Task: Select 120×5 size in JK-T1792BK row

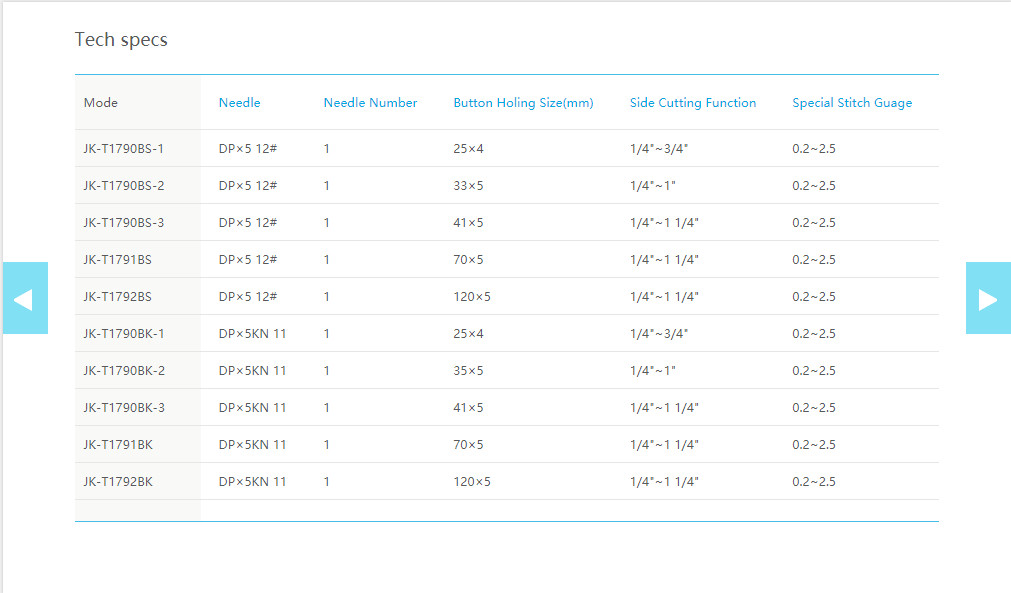Action: (472, 481)
